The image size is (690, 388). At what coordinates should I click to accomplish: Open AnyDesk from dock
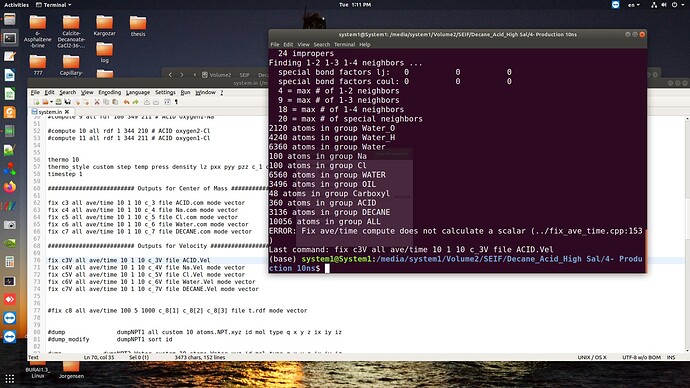10,299
